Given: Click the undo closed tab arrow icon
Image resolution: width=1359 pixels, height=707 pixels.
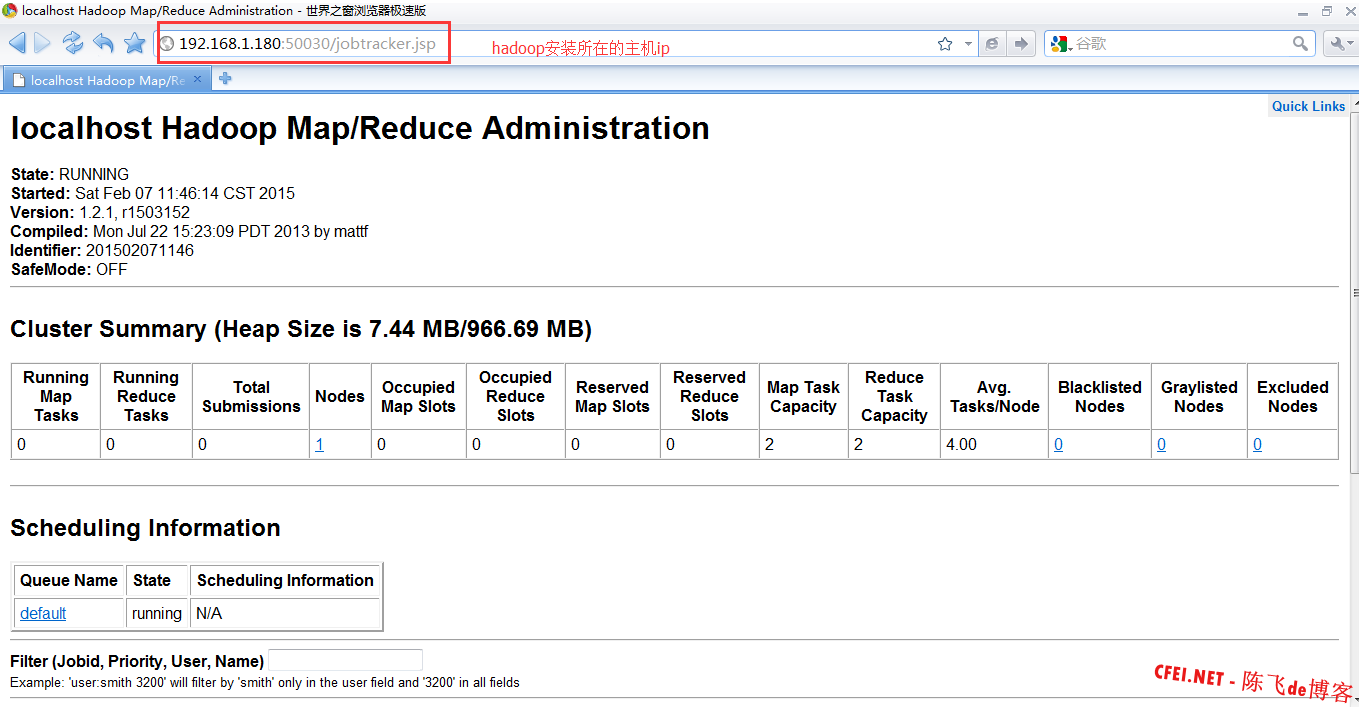Looking at the screenshot, I should [103, 43].
